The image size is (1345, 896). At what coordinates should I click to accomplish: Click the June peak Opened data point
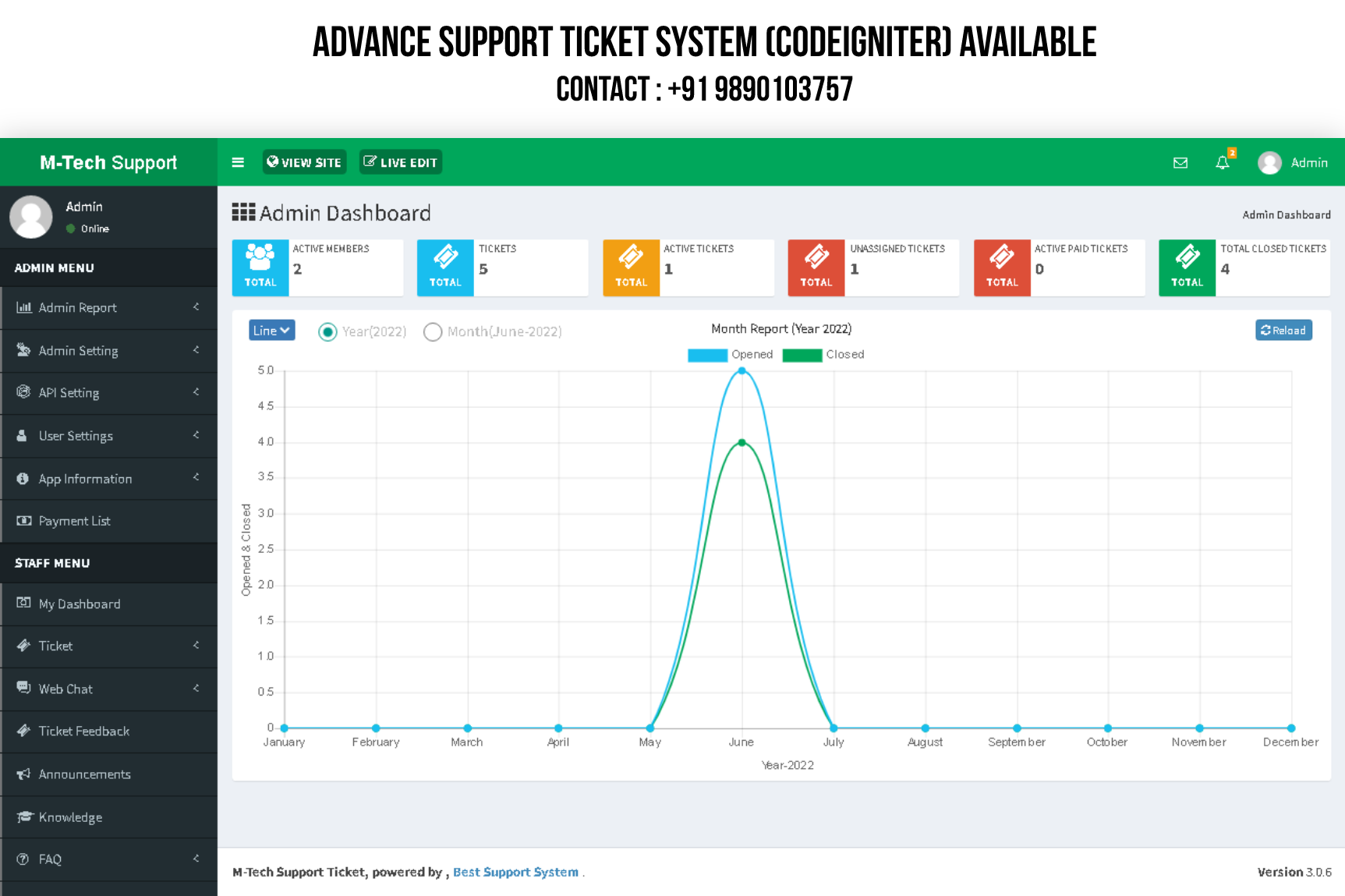742,371
